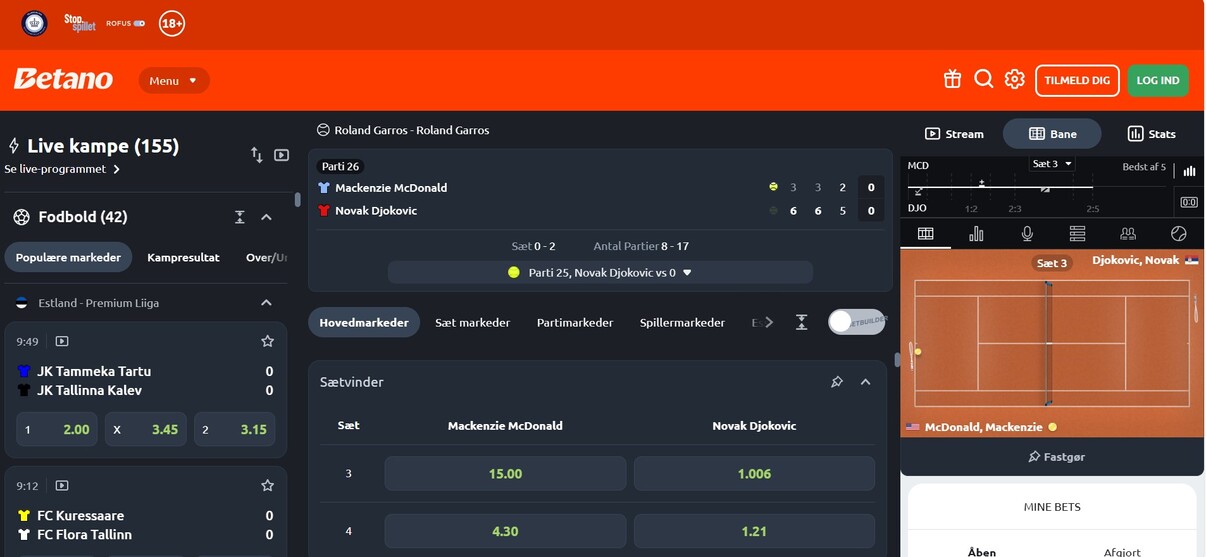Screen dimensions: 1206x557
Task: Click the left sidebar scrollbar
Action: pos(297,199)
